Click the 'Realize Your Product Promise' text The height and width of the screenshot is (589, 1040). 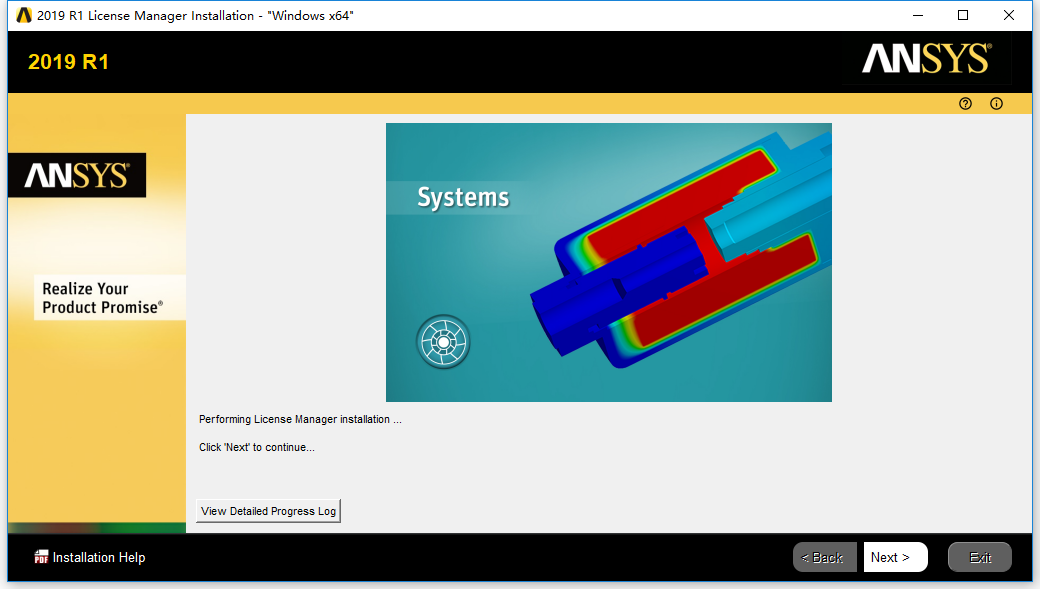coord(102,298)
